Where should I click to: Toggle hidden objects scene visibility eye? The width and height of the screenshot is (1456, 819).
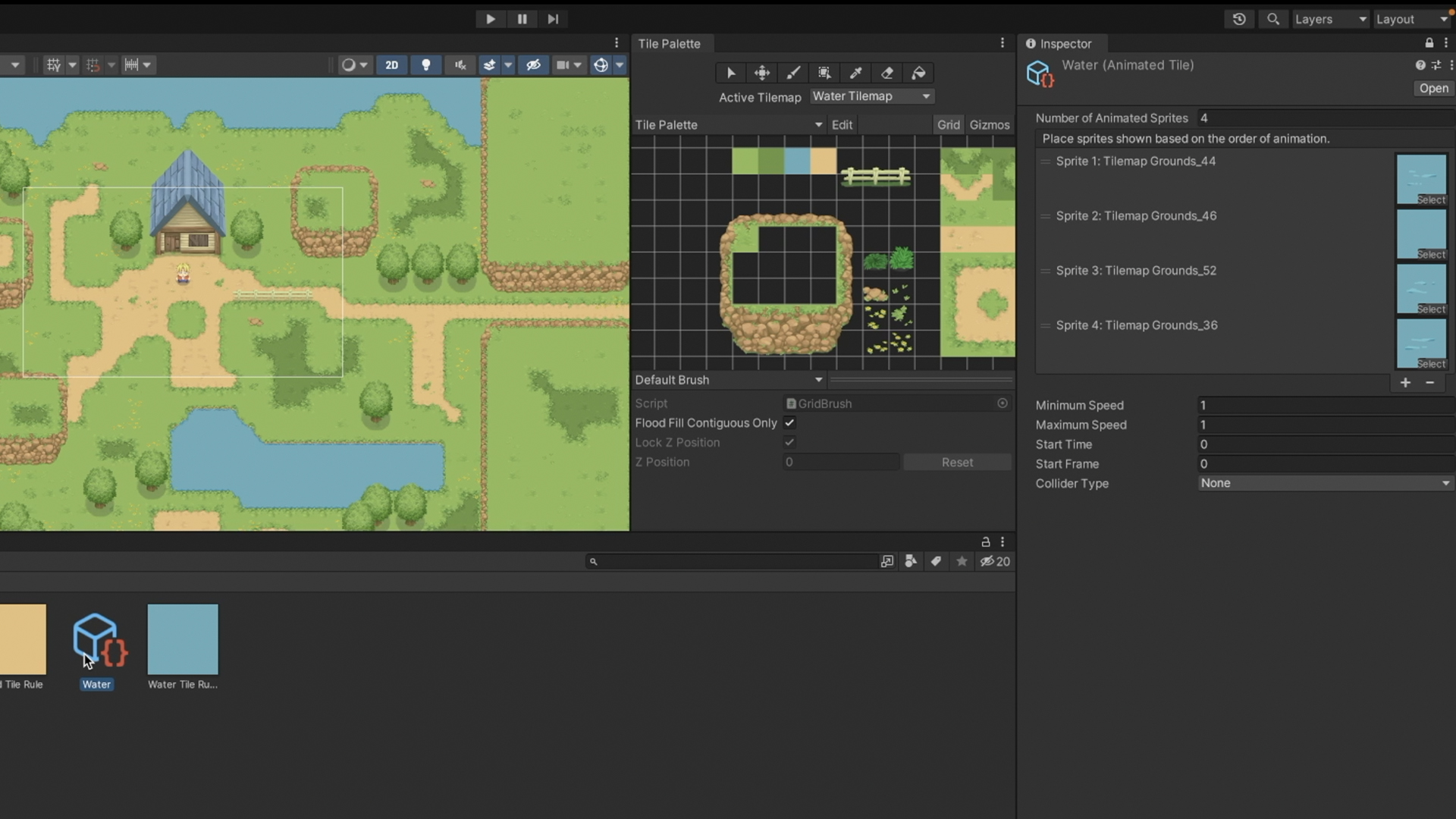(x=533, y=65)
